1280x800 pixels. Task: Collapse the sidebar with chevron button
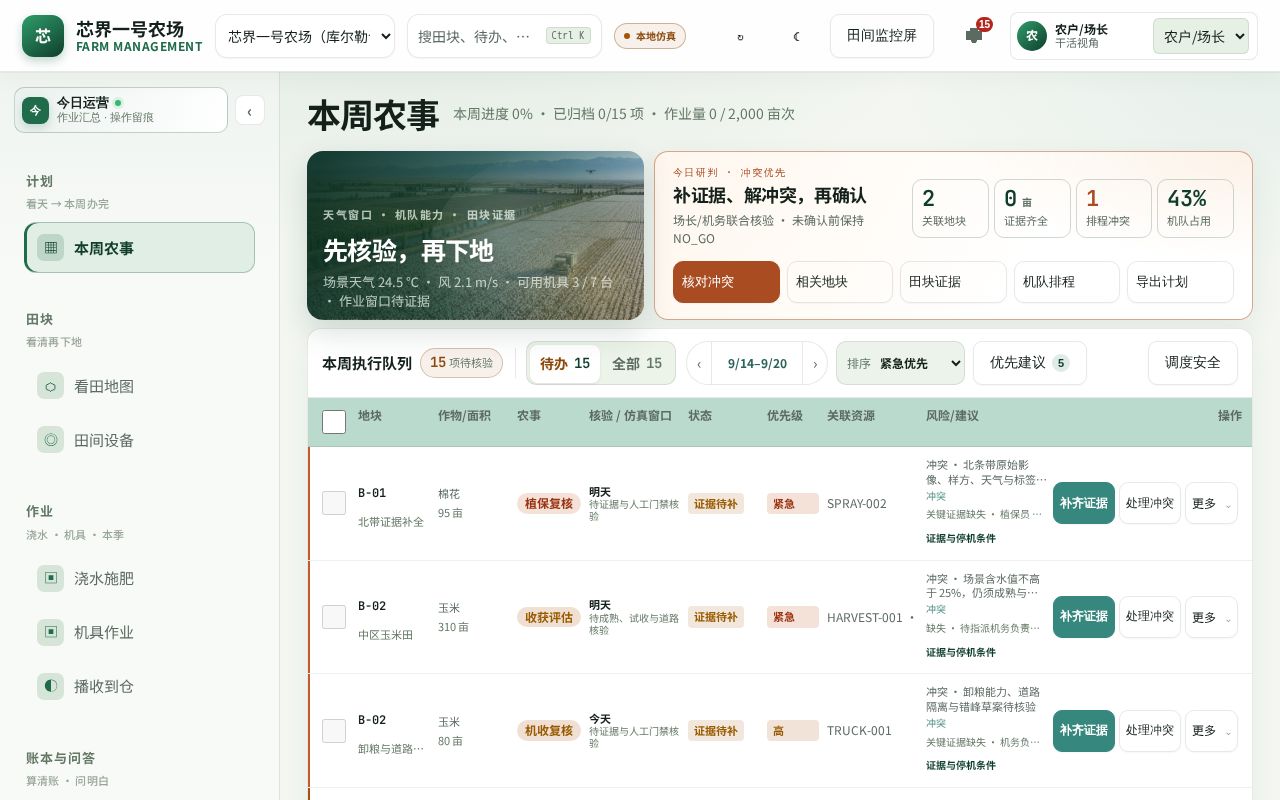pyautogui.click(x=250, y=110)
